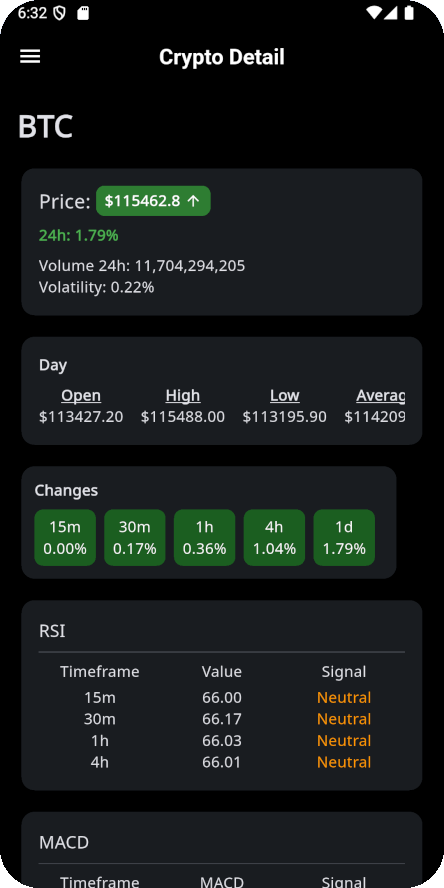
Task: Open the hamburger navigation menu
Action: [x=30, y=56]
